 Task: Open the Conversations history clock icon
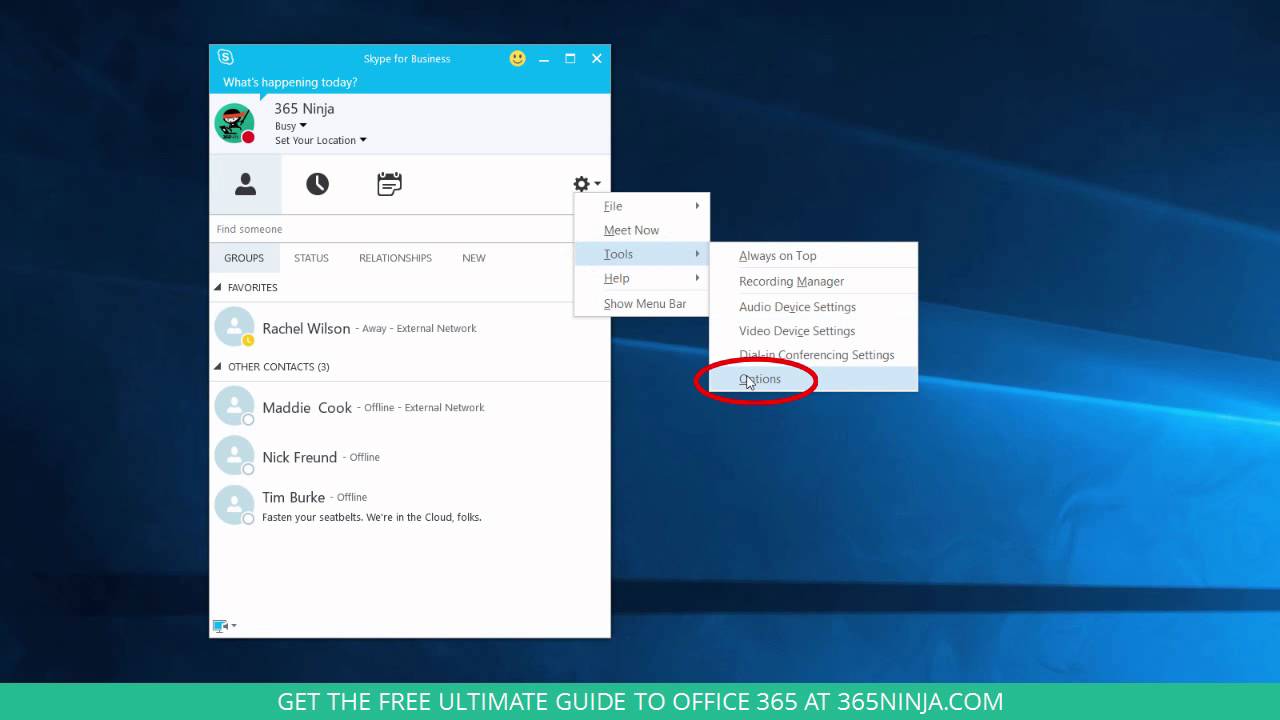[x=317, y=184]
